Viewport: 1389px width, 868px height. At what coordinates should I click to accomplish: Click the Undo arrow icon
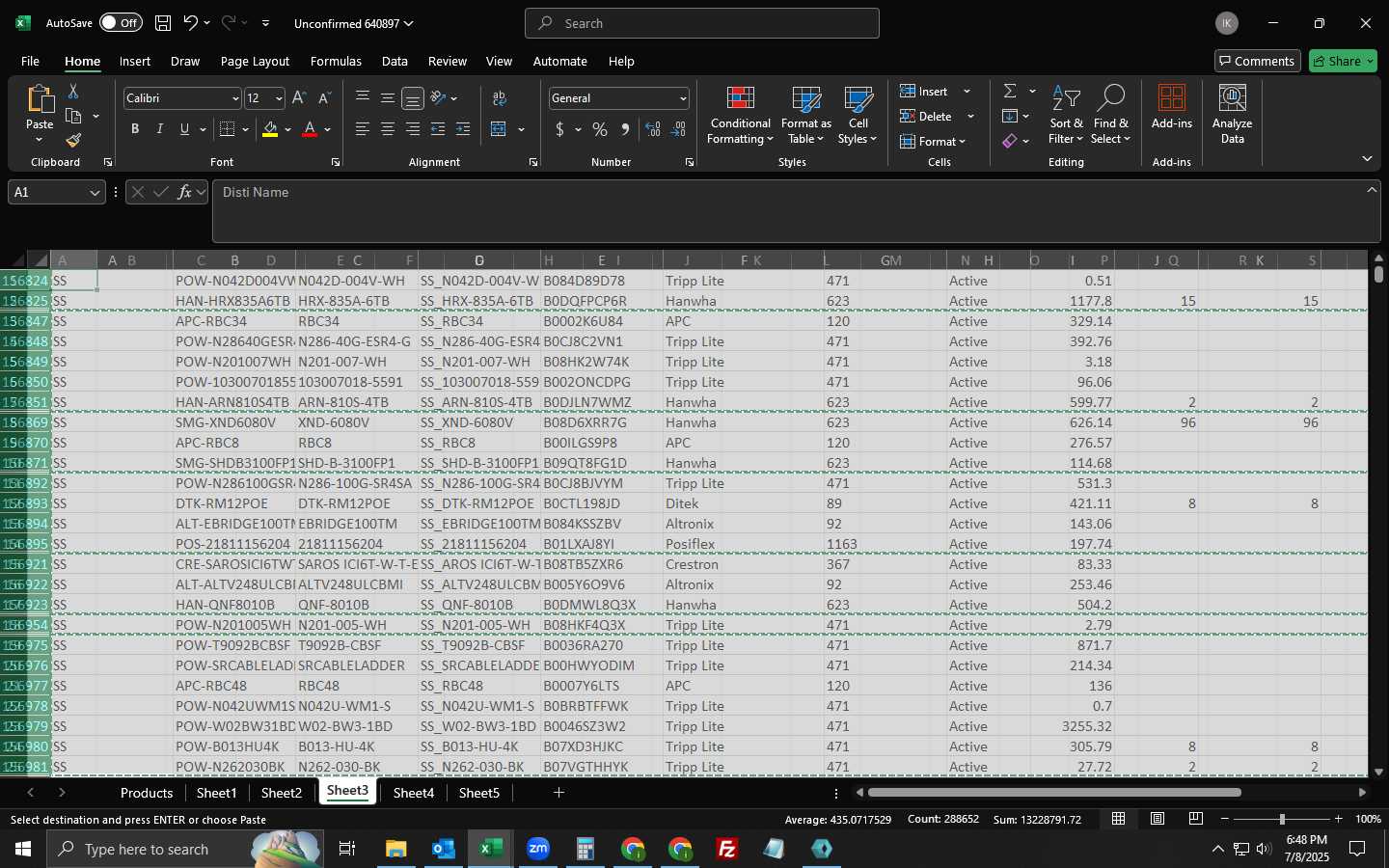pos(191,23)
